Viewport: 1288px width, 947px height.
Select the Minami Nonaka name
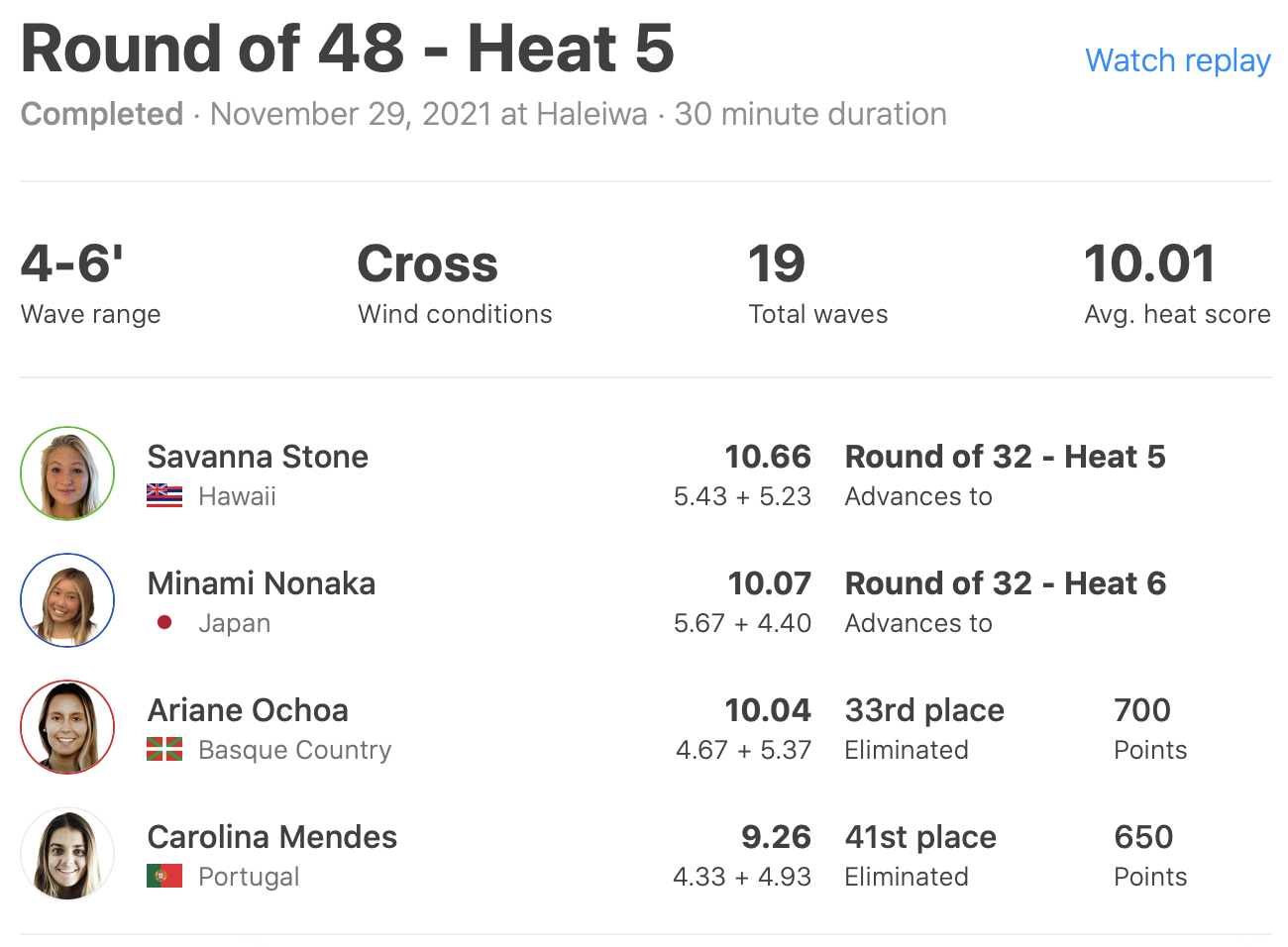coord(262,583)
